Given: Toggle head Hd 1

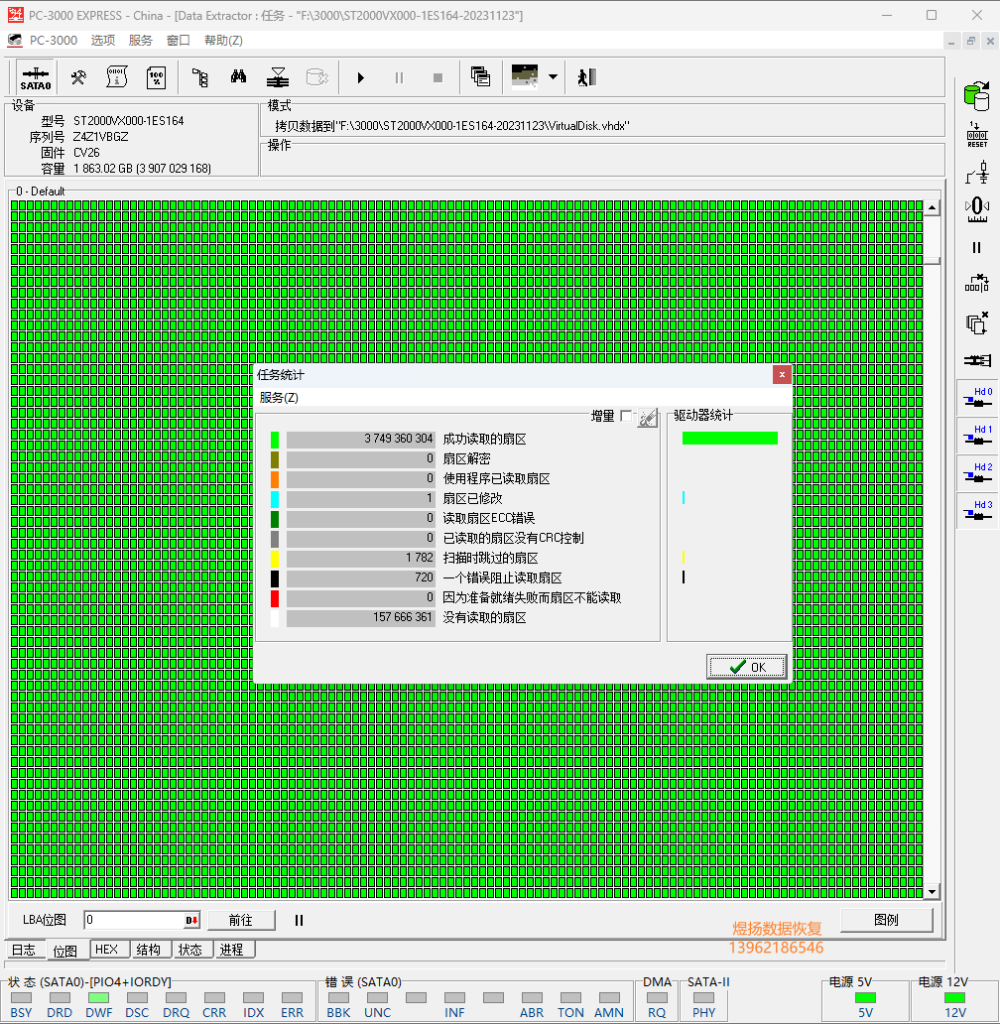Looking at the screenshot, I should click(977, 436).
